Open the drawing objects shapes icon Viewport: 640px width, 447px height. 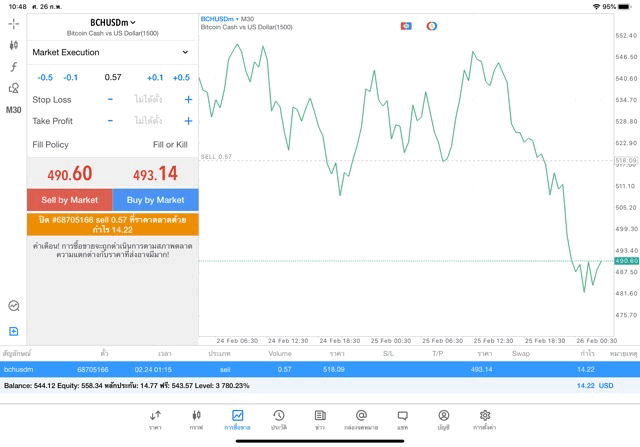click(14, 88)
